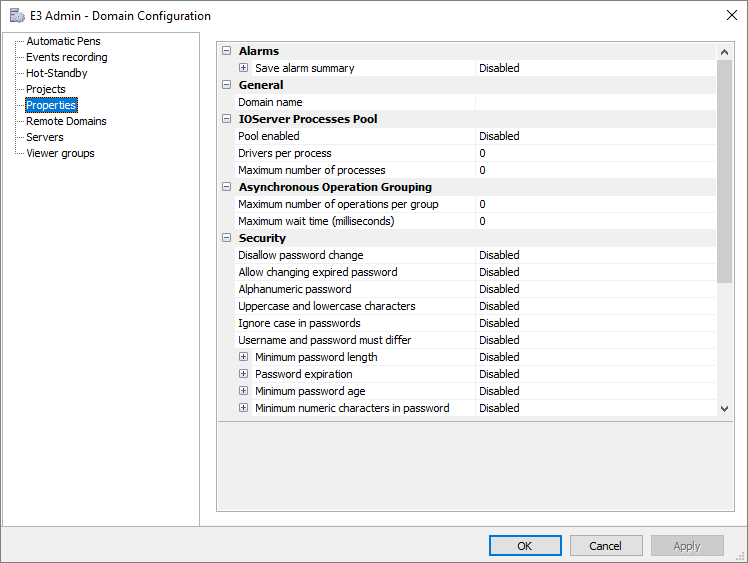Click Uppercase and lowercase characters Disabled value

pos(596,306)
